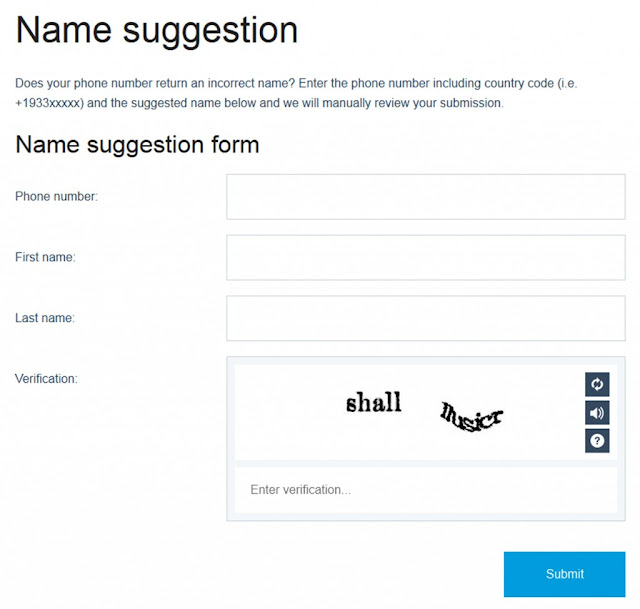Click the "Last name:" label
Viewport: 640px width, 609px height.
coord(45,318)
